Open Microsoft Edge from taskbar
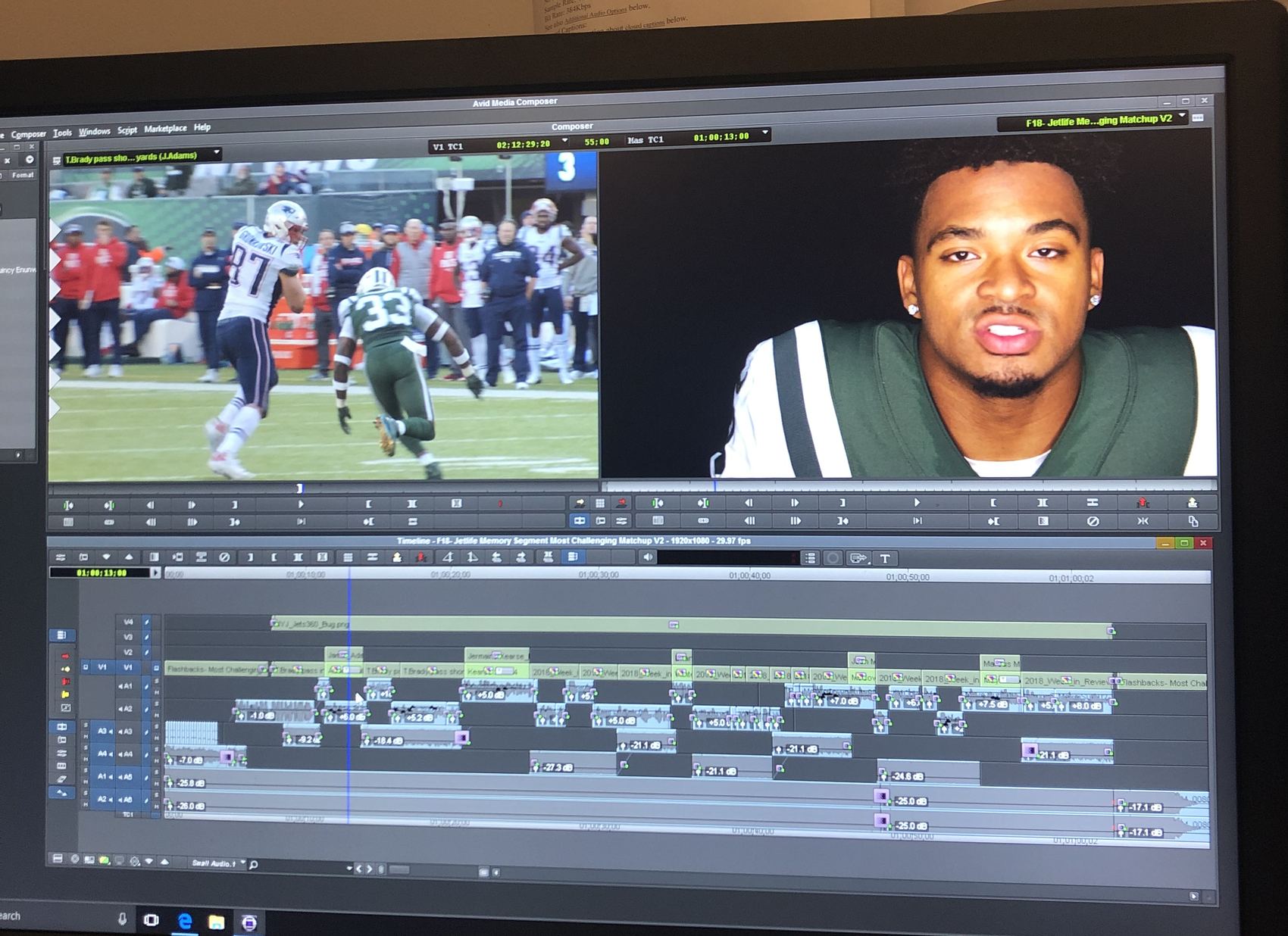The height and width of the screenshot is (936, 1288). coord(184,921)
